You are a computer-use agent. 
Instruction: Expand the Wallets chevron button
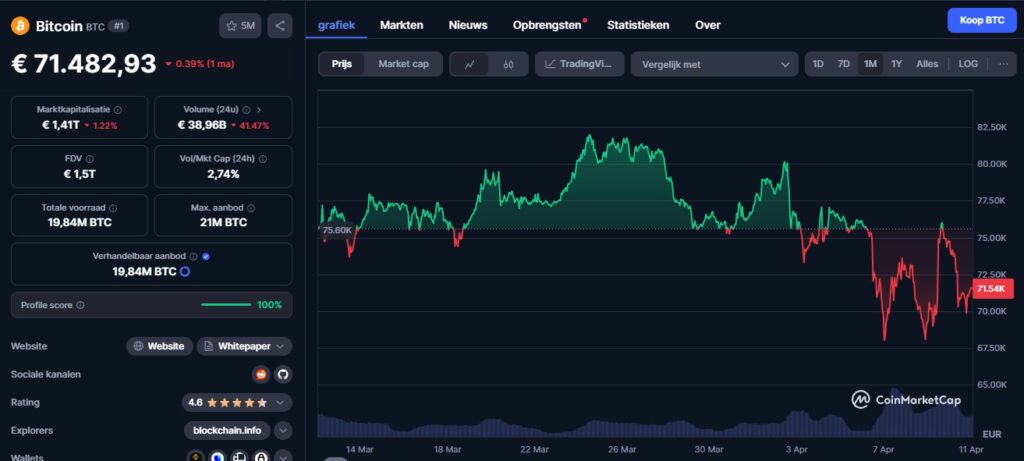(283, 456)
